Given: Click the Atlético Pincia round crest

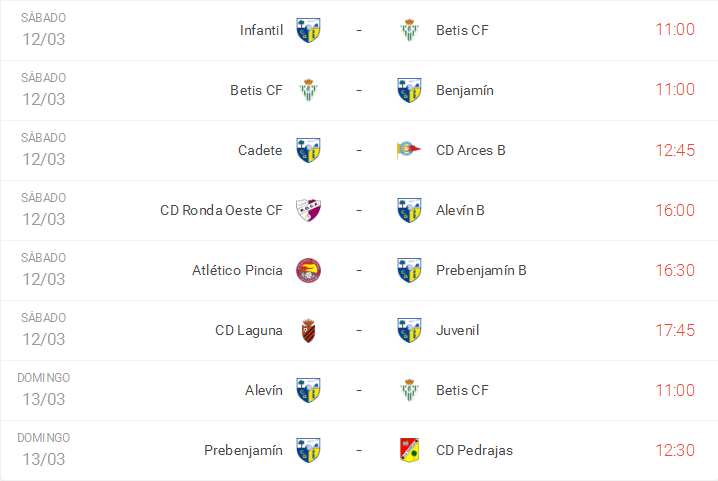Looking at the screenshot, I should pos(308,270).
